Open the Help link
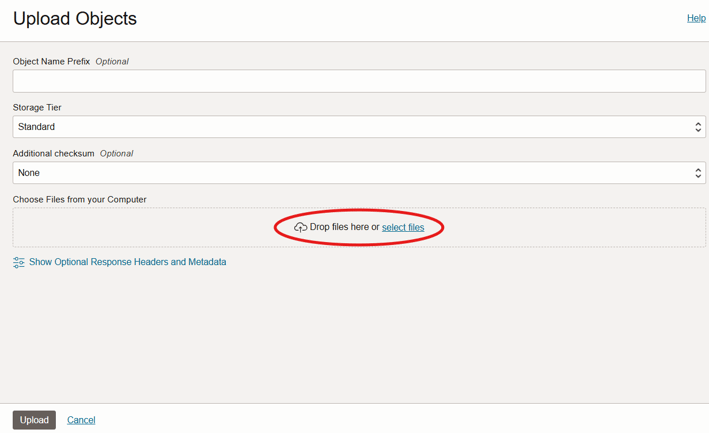 pos(696,18)
